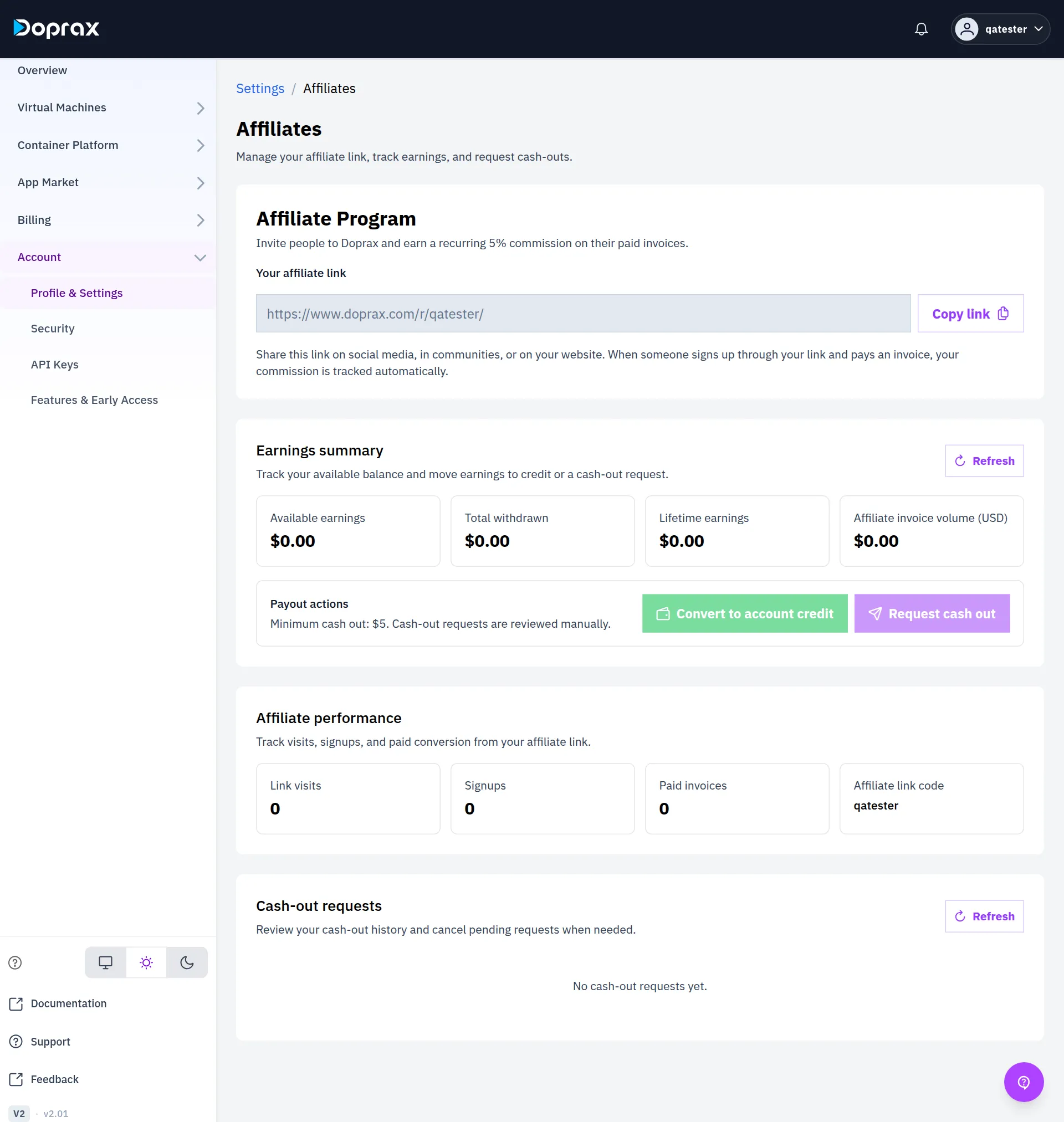Click the affiliate link URL field
The width and height of the screenshot is (1064, 1122).
[583, 314]
